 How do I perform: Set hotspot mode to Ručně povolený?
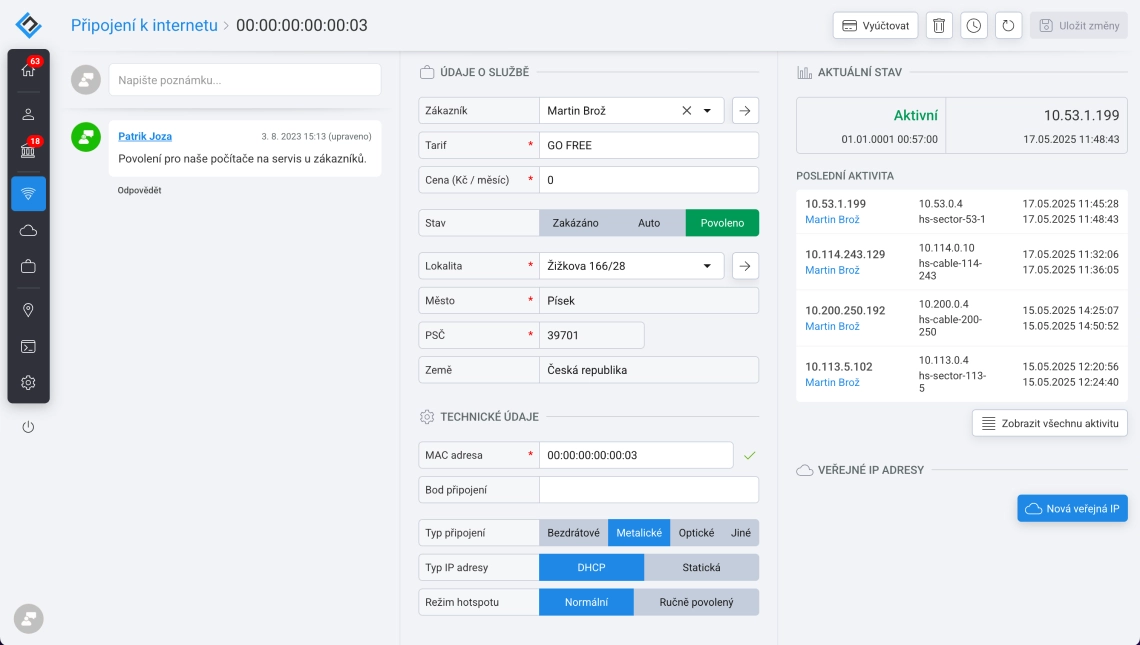696,602
